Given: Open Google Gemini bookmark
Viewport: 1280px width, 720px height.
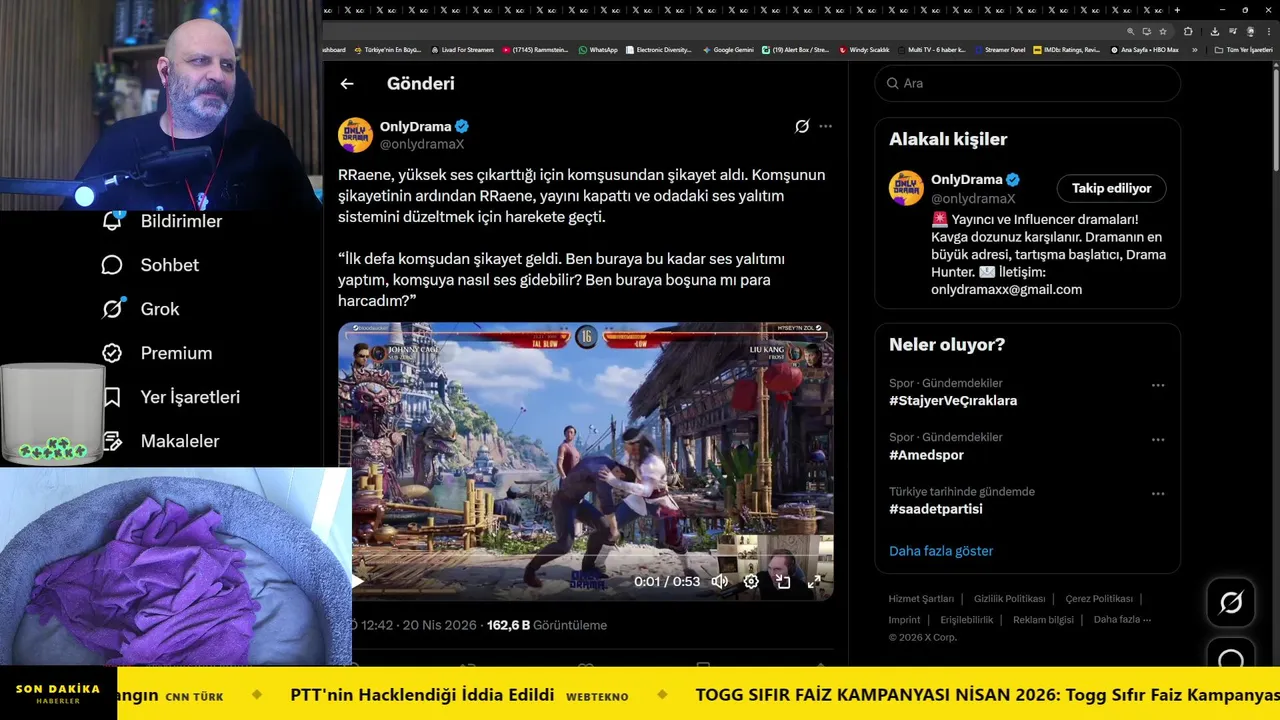Looking at the screenshot, I should point(728,50).
